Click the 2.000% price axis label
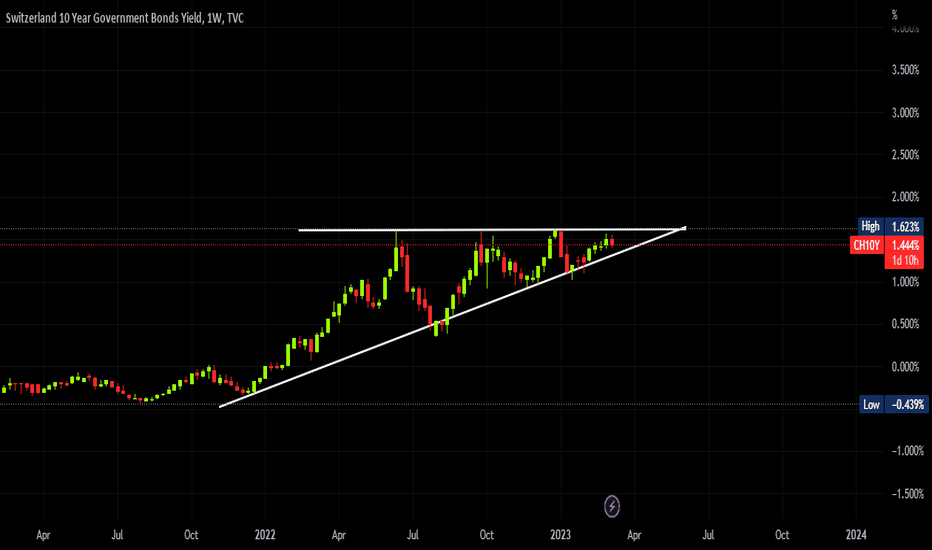The height and width of the screenshot is (550, 932). point(905,197)
